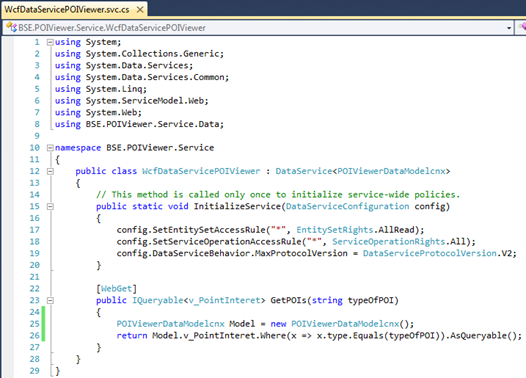The image size is (526, 378).
Task: Collapse the using directives block
Action: 50,42
